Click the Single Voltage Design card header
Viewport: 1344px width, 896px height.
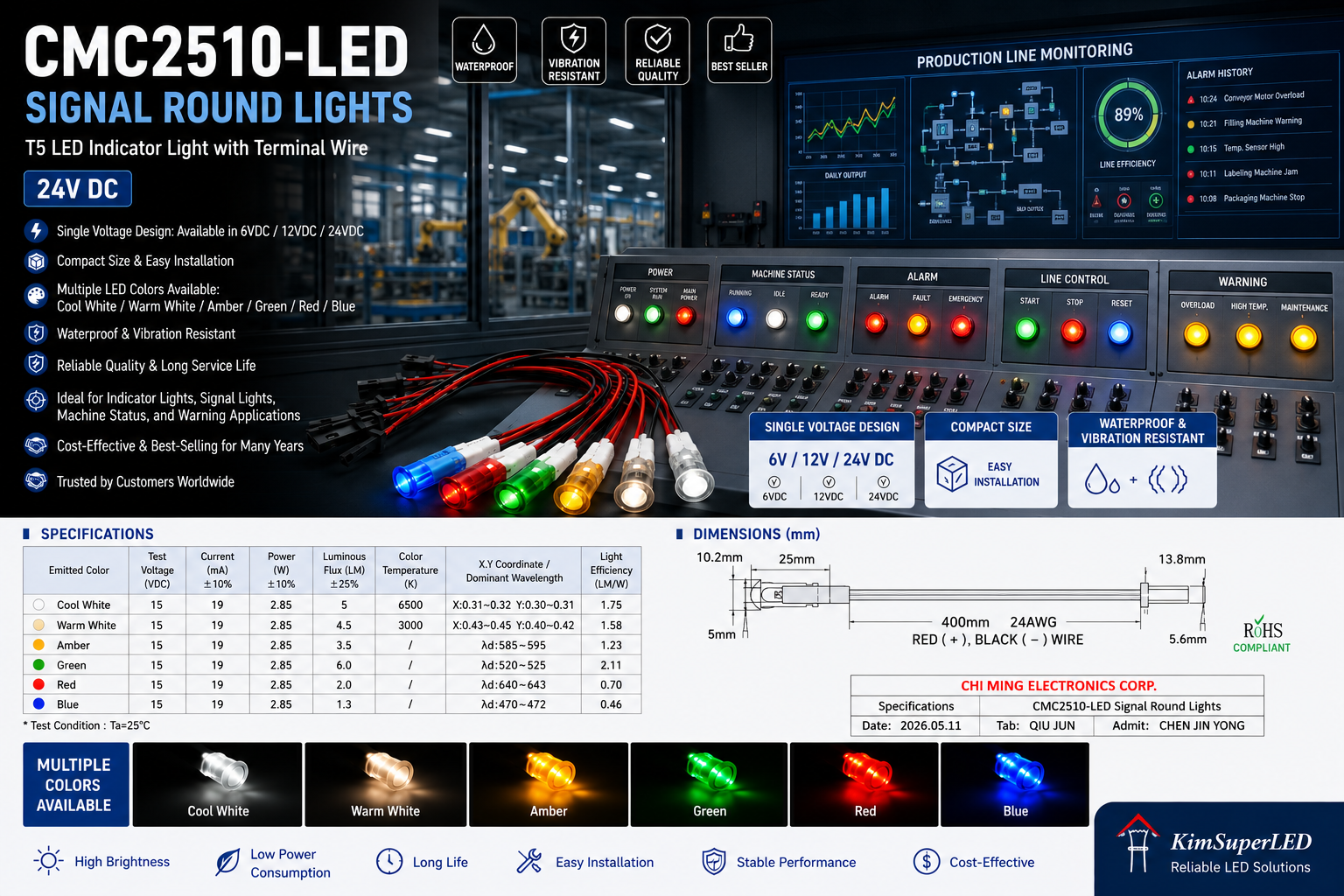pyautogui.click(x=832, y=427)
